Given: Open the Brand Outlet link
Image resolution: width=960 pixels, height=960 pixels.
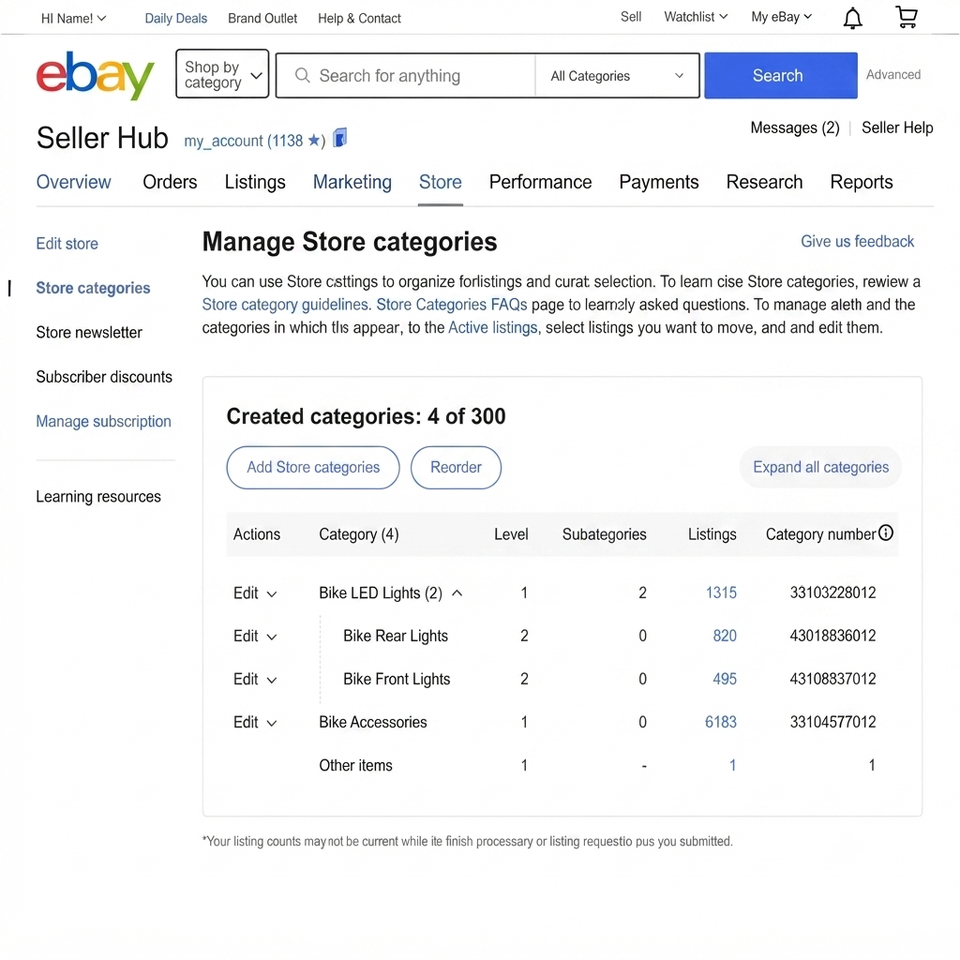Looking at the screenshot, I should [x=262, y=18].
